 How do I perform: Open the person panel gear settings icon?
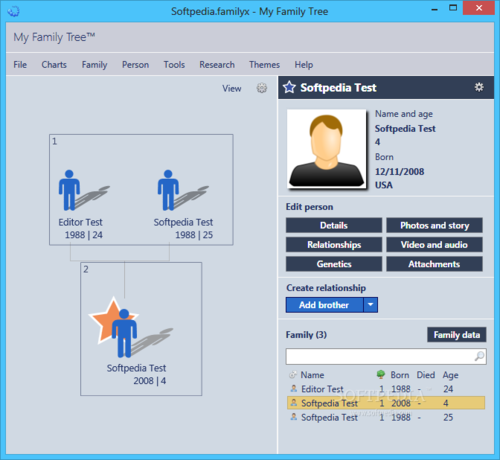(479, 87)
